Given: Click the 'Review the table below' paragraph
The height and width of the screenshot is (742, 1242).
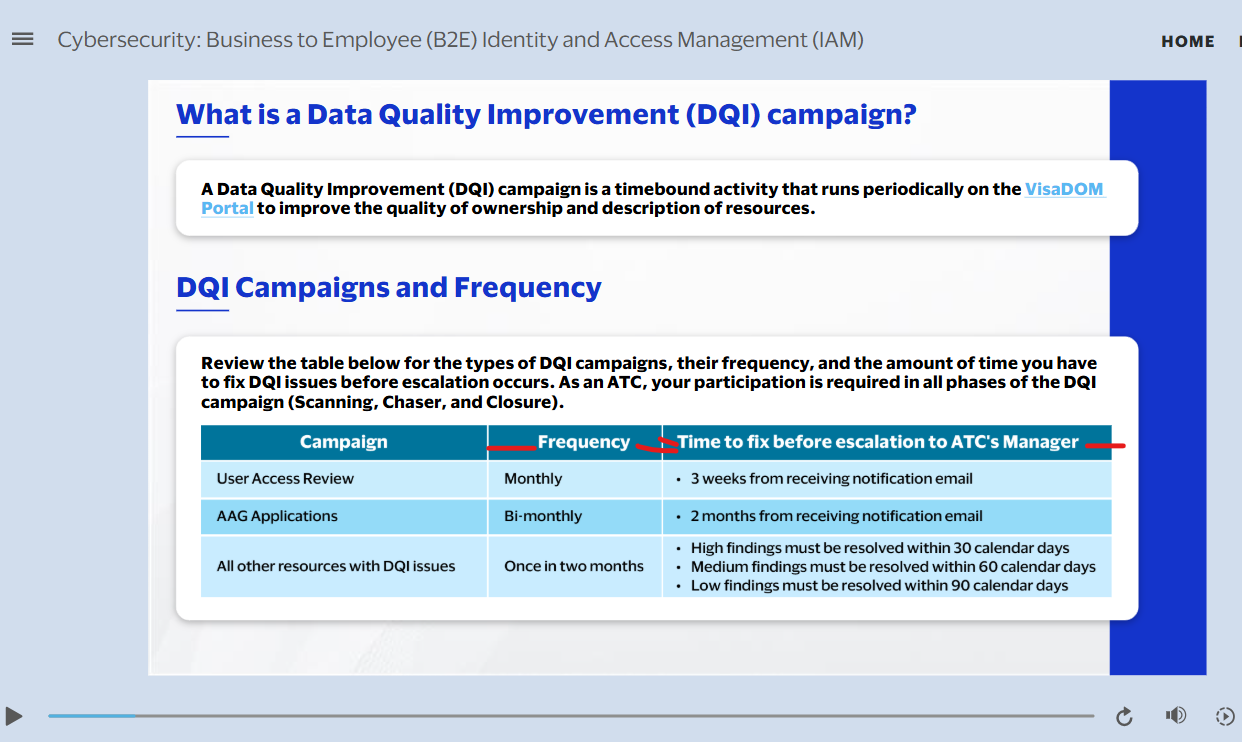Looking at the screenshot, I should point(649,383).
